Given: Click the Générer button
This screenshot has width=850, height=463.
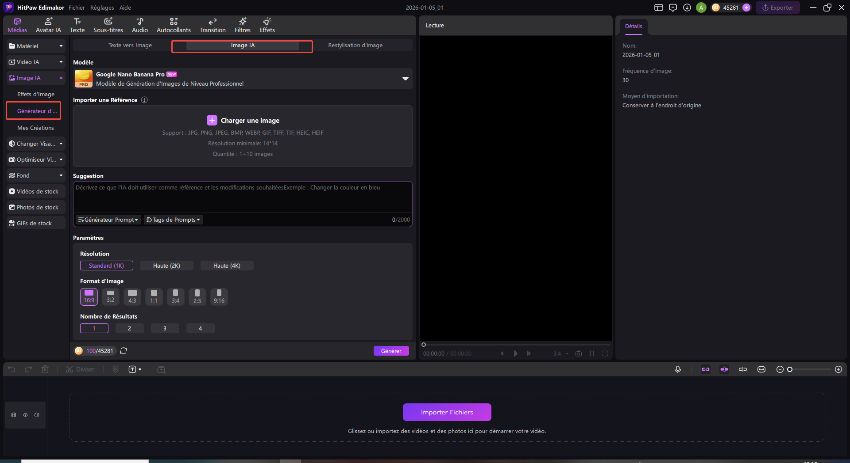Looking at the screenshot, I should pos(391,351).
